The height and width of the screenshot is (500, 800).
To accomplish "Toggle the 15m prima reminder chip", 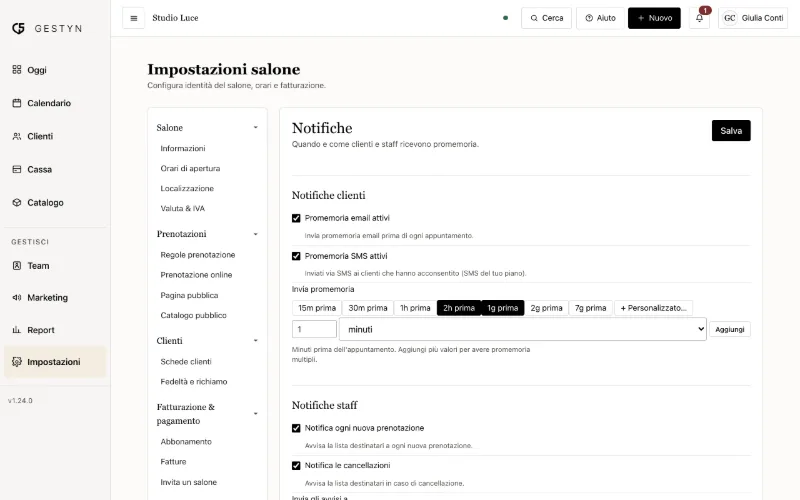I will point(317,308).
